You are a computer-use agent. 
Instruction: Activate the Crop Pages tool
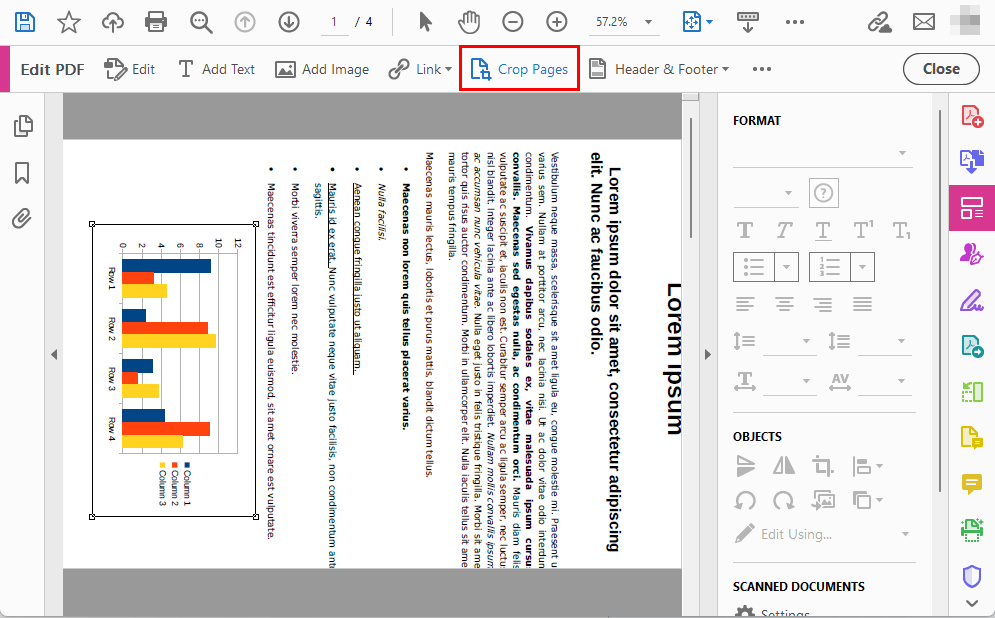519,69
